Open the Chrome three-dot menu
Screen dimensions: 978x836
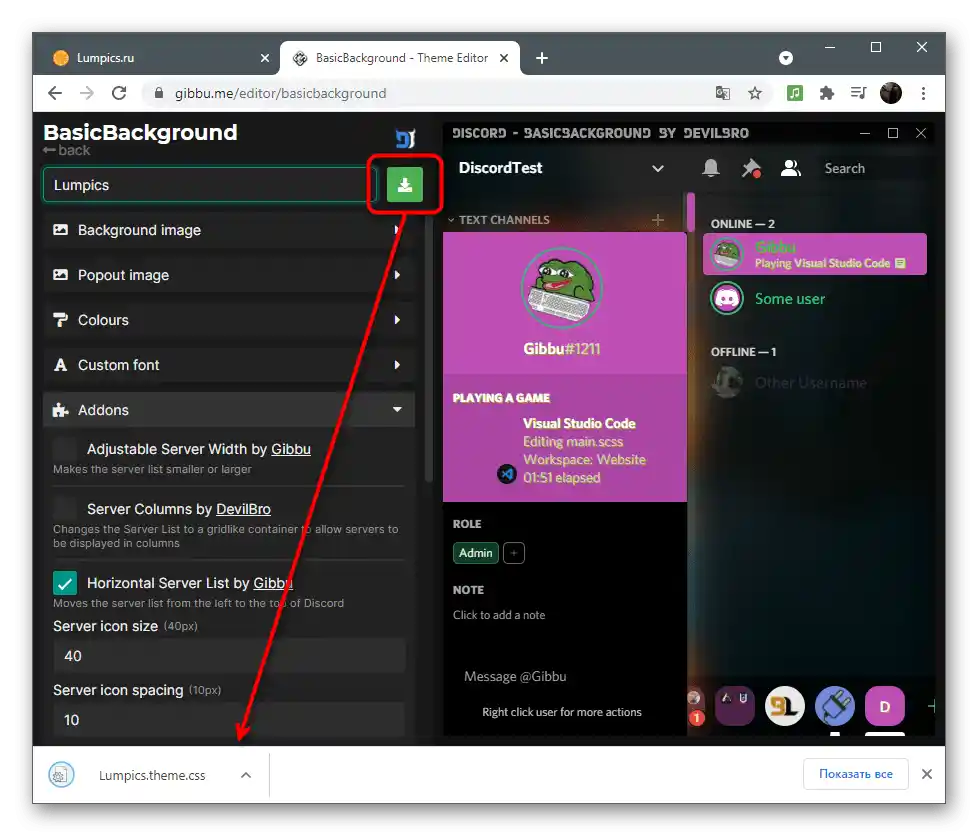(923, 93)
